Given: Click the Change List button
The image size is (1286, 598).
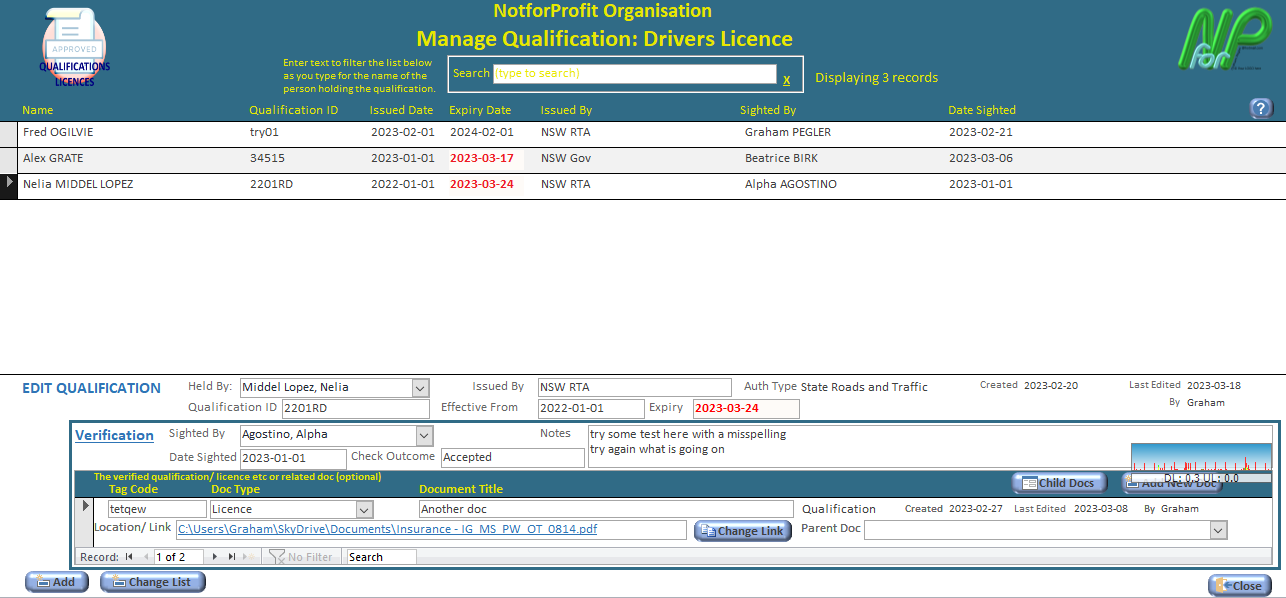Looking at the screenshot, I should click(x=152, y=582).
